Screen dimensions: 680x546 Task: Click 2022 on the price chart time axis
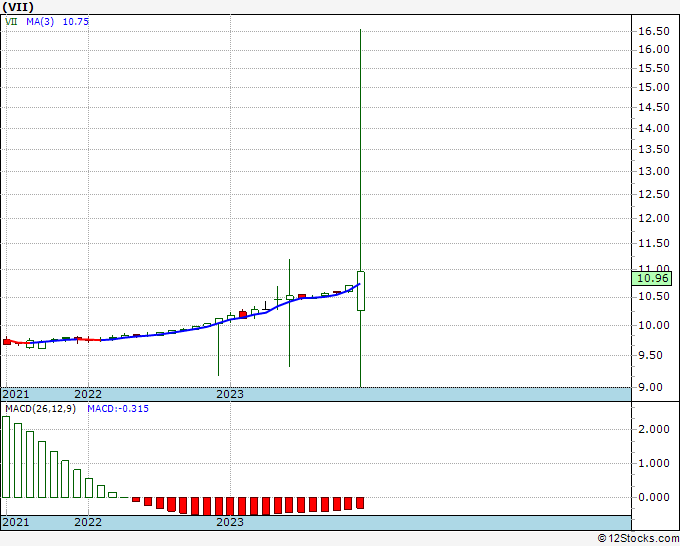pos(88,394)
